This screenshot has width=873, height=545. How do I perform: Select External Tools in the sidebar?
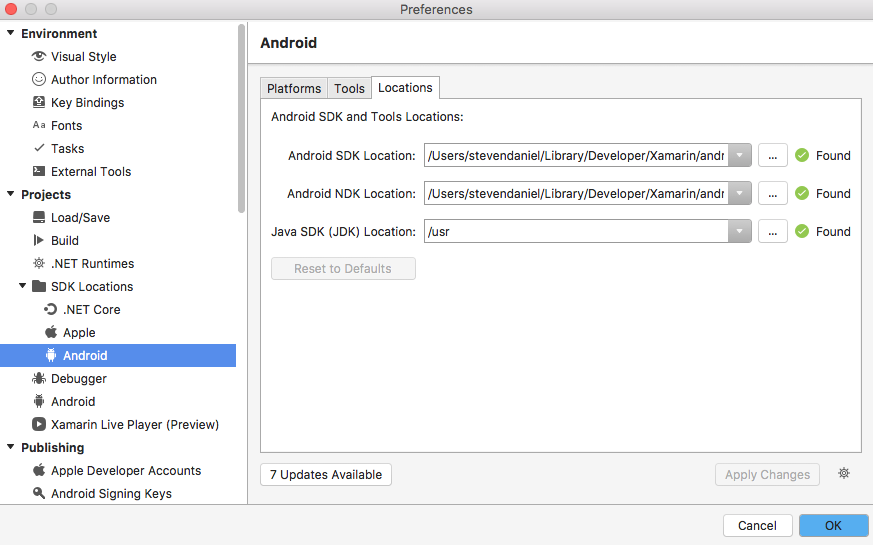pos(91,171)
